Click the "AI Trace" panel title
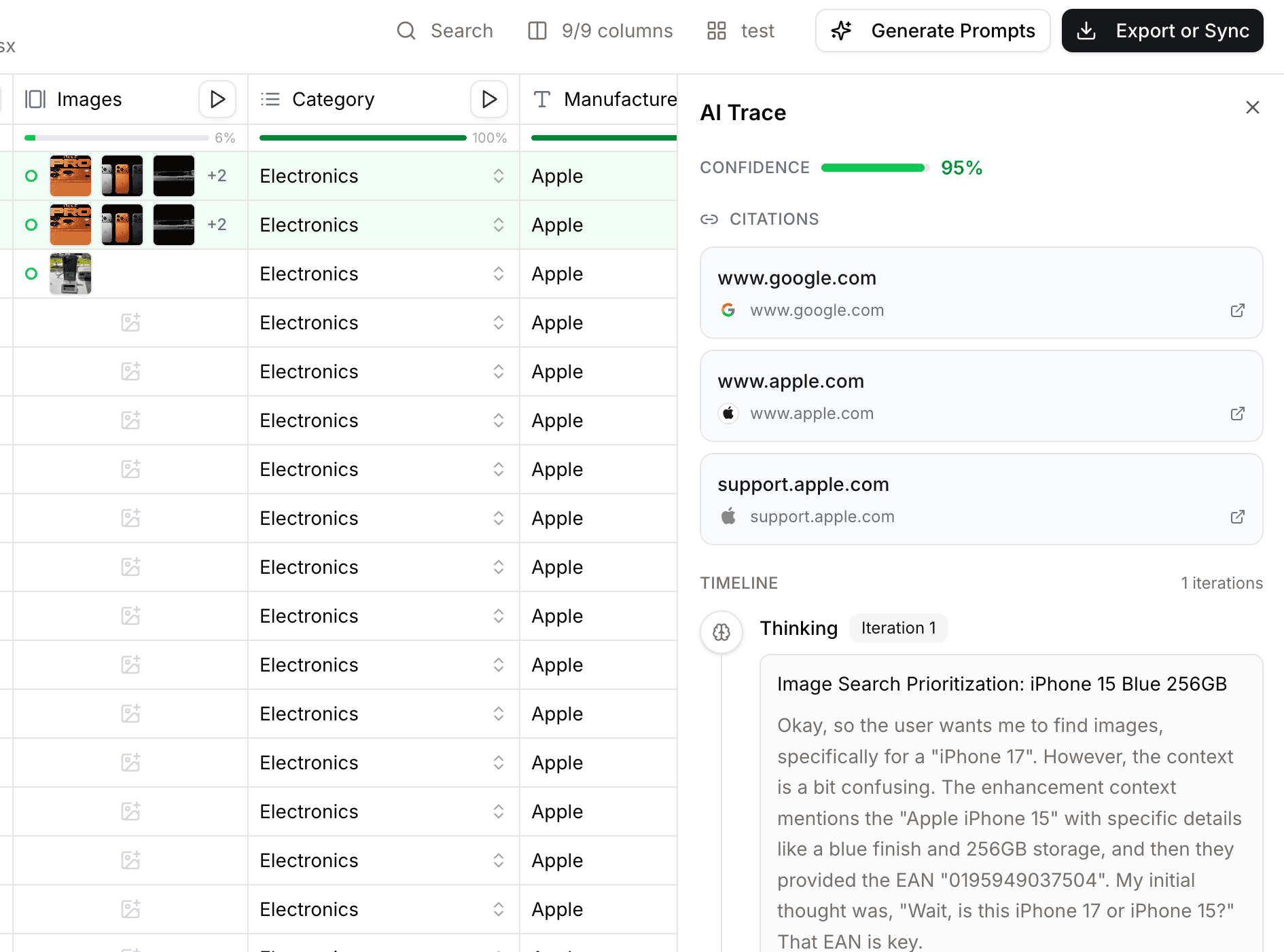 [743, 113]
